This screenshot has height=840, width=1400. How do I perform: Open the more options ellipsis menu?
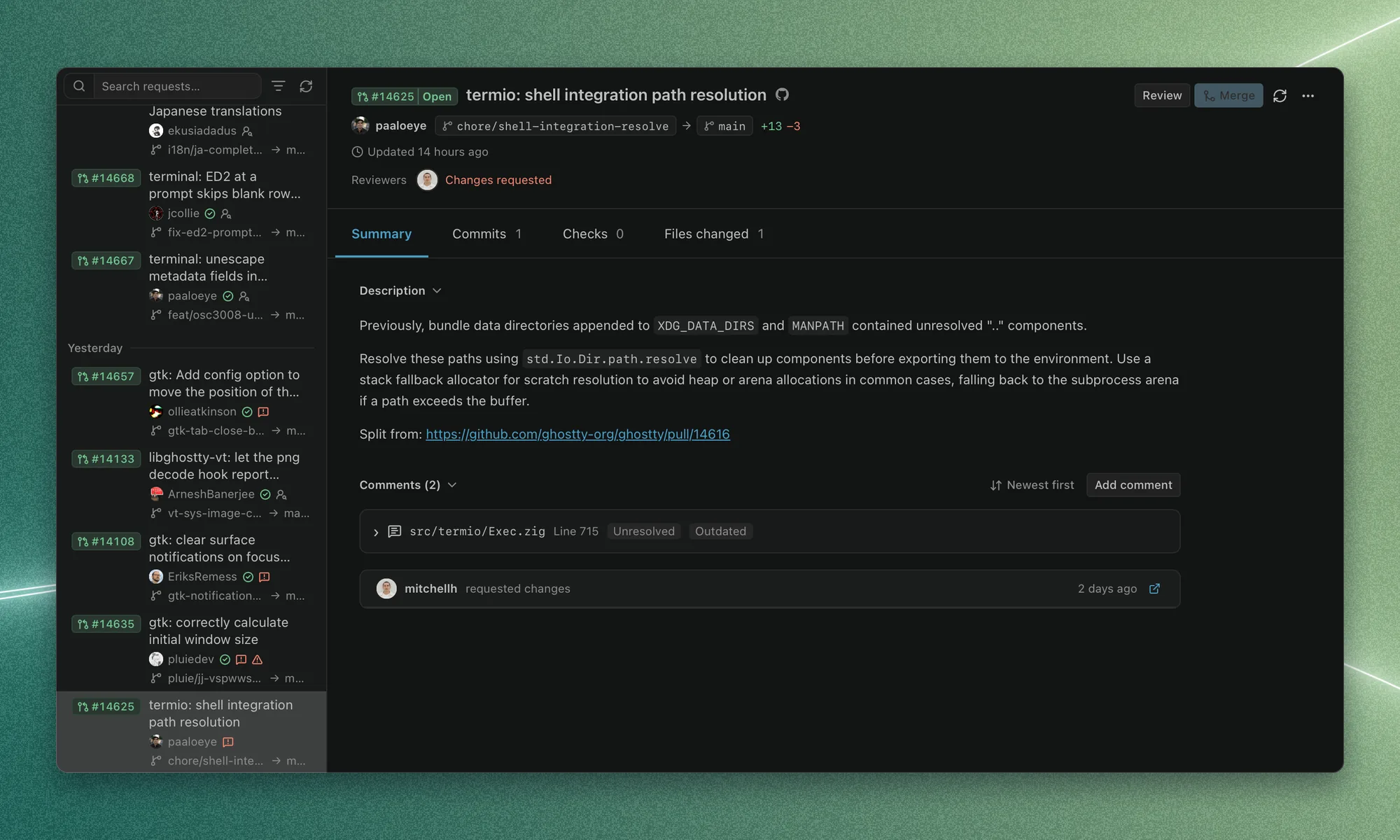click(x=1308, y=96)
